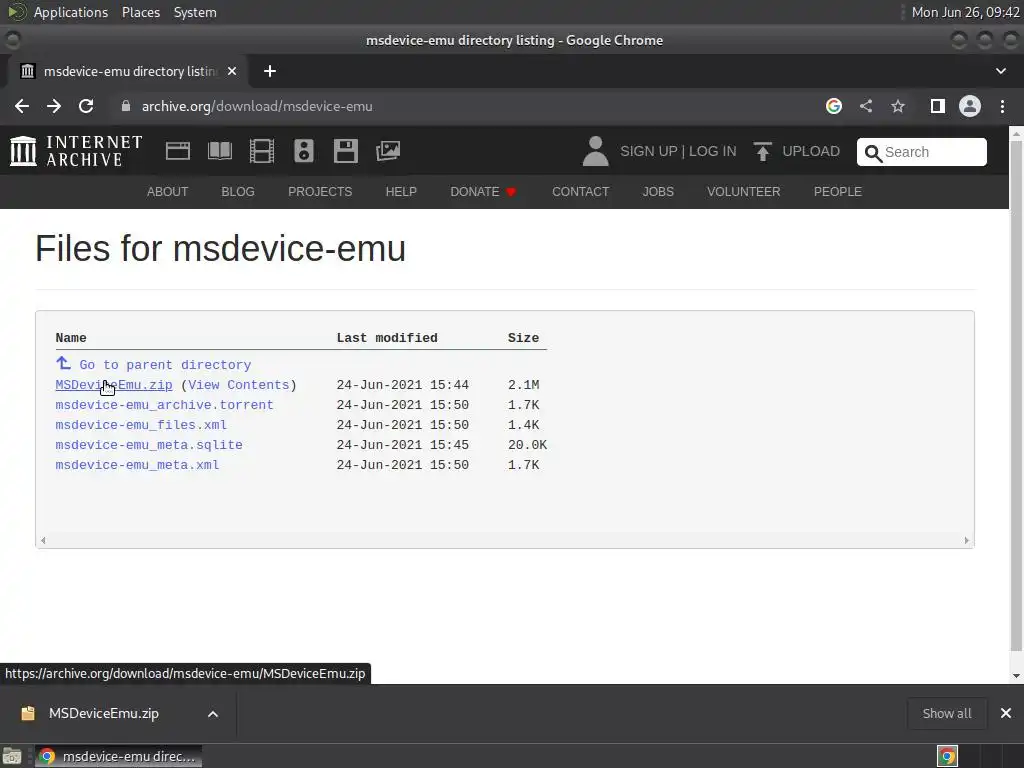Image resolution: width=1024 pixels, height=768 pixels.
Task: Click View Contents link
Action: (x=238, y=385)
